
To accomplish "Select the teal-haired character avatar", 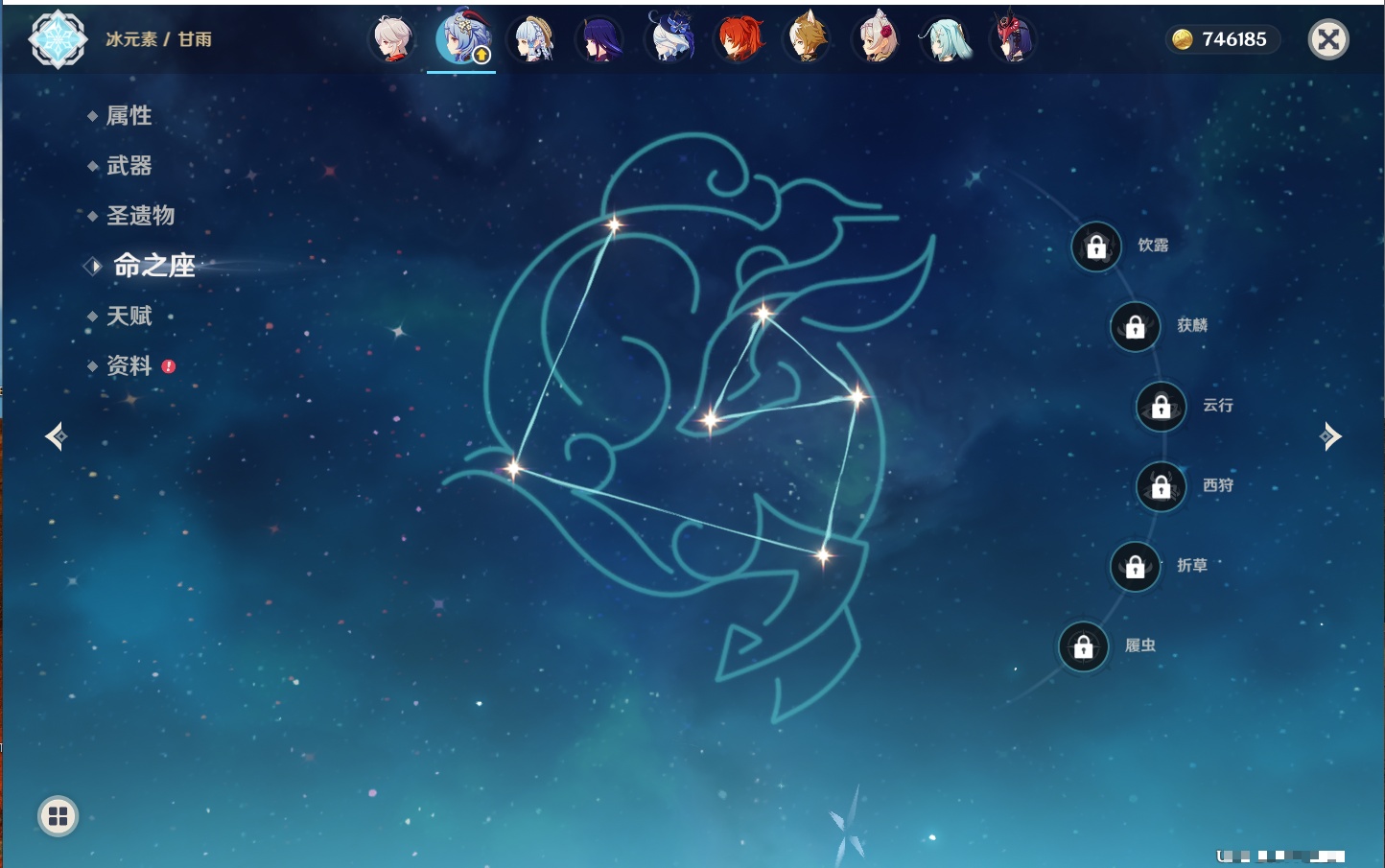I will (947, 39).
